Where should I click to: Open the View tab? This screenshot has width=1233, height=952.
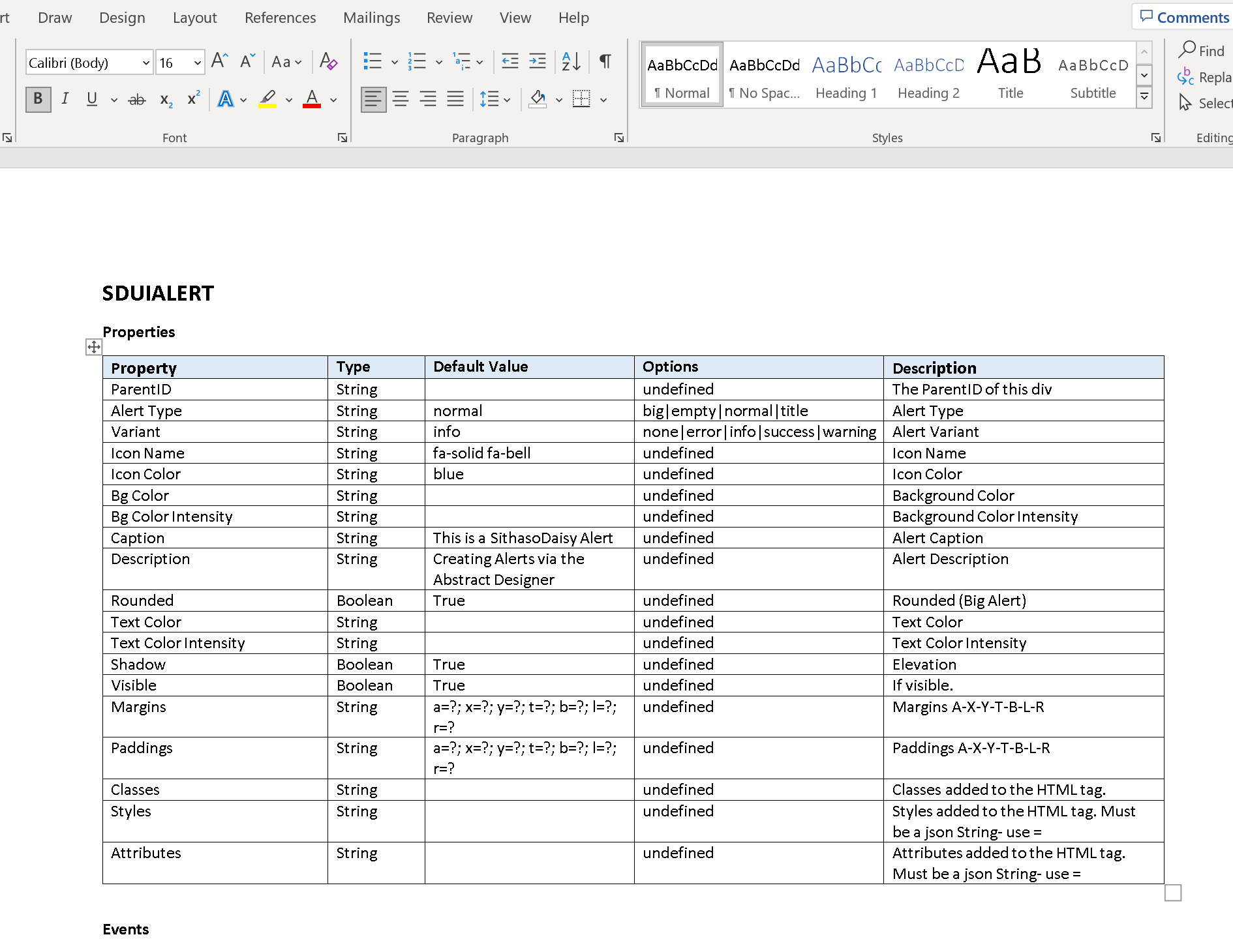[x=515, y=18]
